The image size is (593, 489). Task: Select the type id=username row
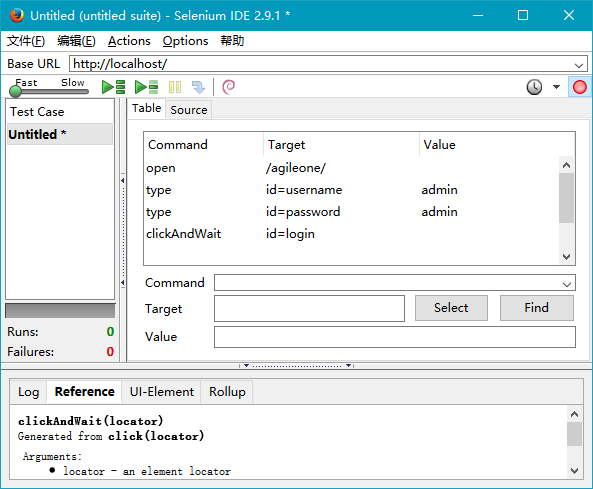352,190
